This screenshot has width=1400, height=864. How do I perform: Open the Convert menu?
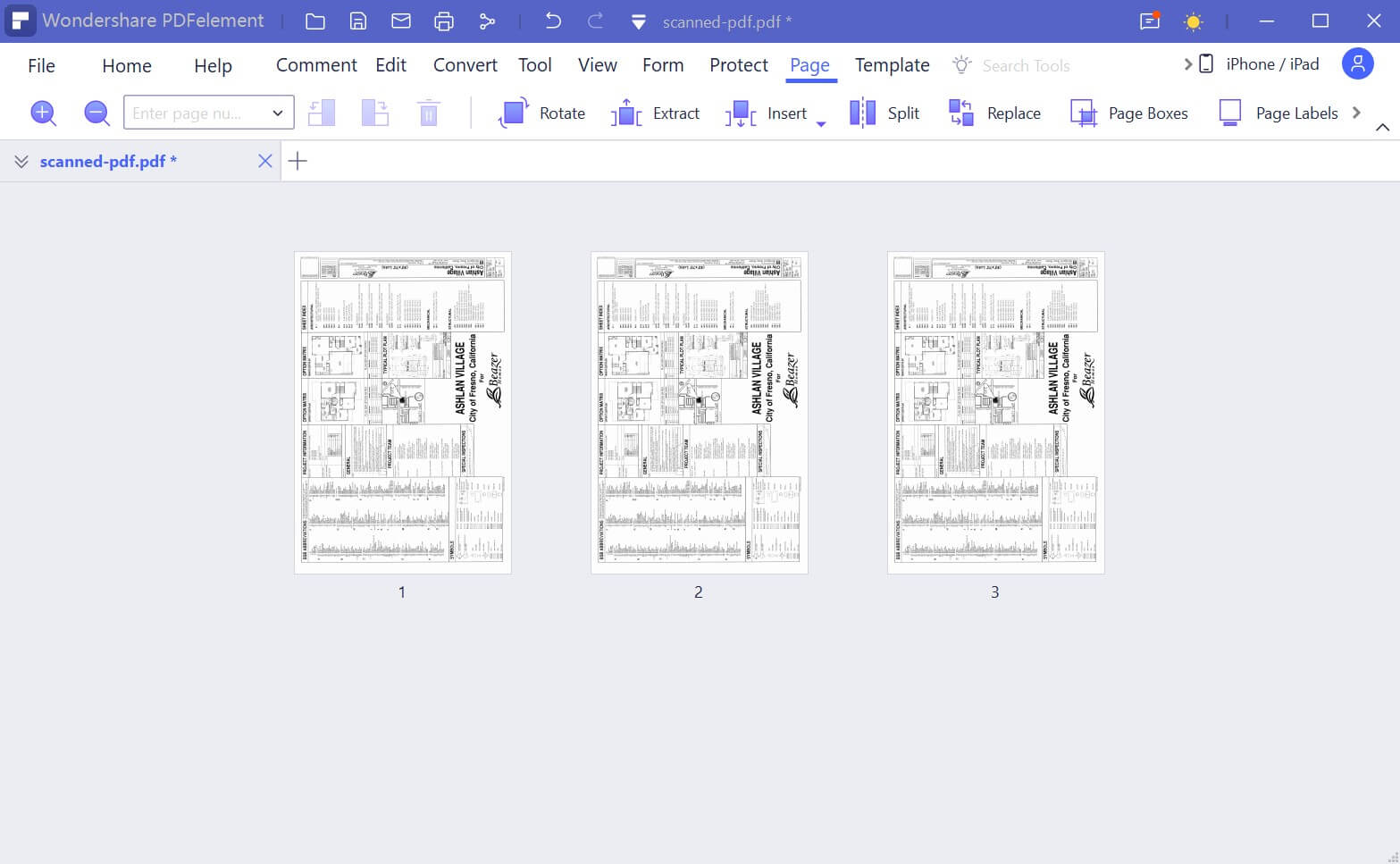tap(465, 64)
